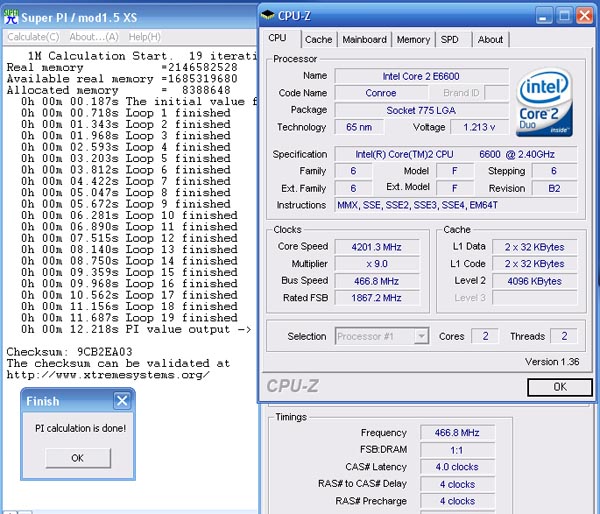Switch to the About tab in CPU-Z

pos(490,39)
